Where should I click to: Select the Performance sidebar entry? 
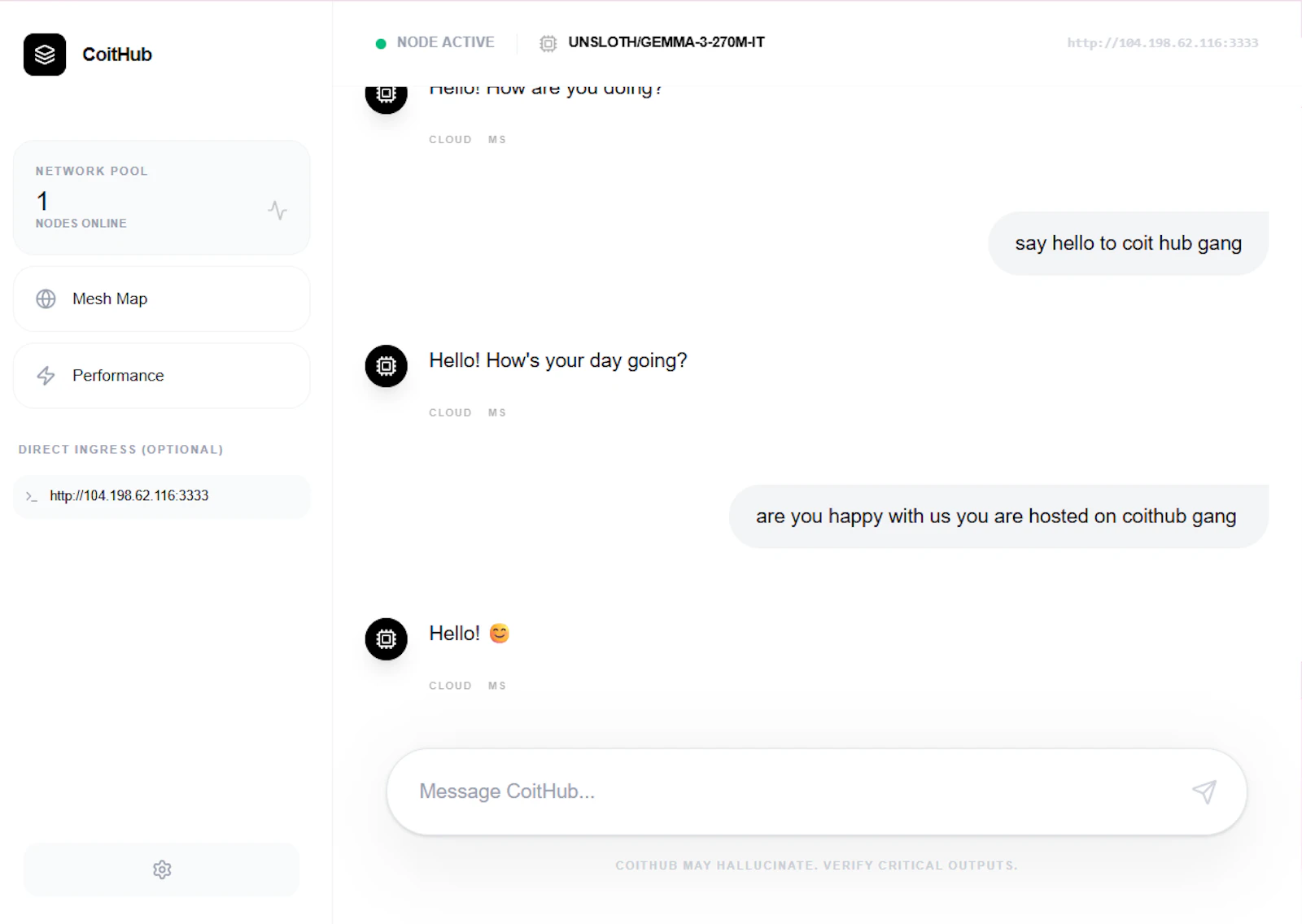[x=117, y=376]
